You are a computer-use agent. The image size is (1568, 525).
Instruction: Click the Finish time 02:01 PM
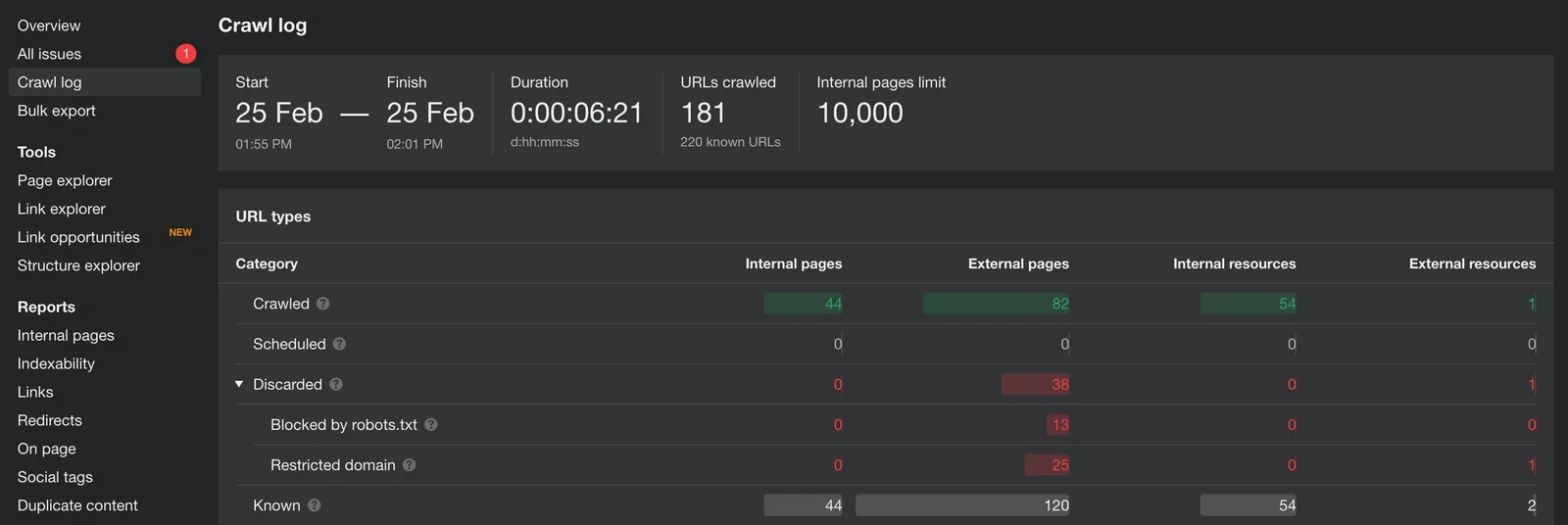pyautogui.click(x=415, y=144)
